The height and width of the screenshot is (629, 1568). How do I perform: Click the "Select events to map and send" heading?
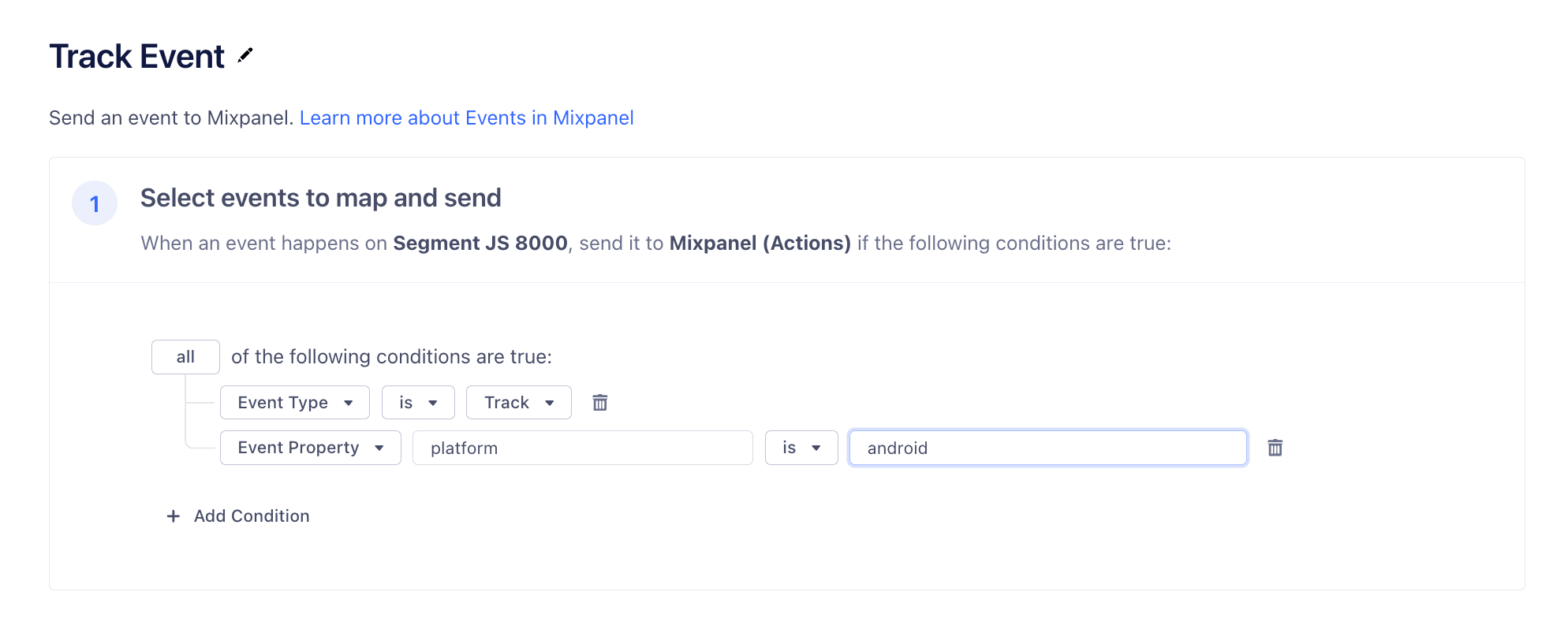click(x=320, y=198)
